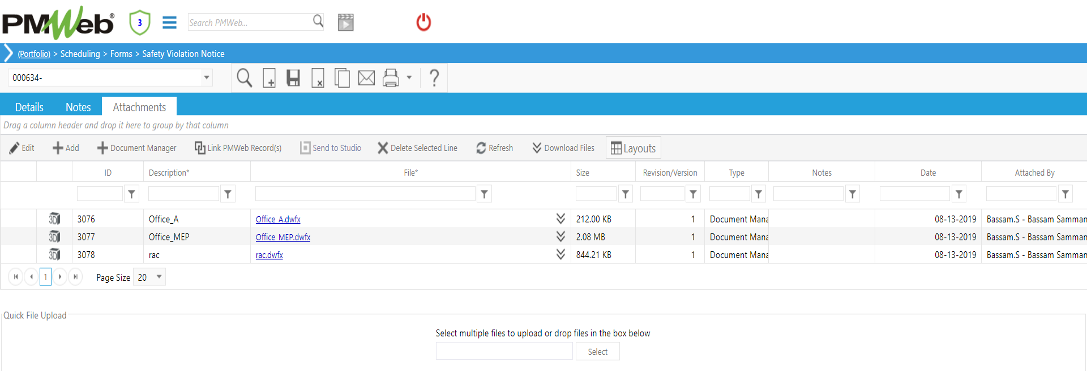Open the Description column filter icon
This screenshot has width=1087, height=372.
(x=228, y=194)
